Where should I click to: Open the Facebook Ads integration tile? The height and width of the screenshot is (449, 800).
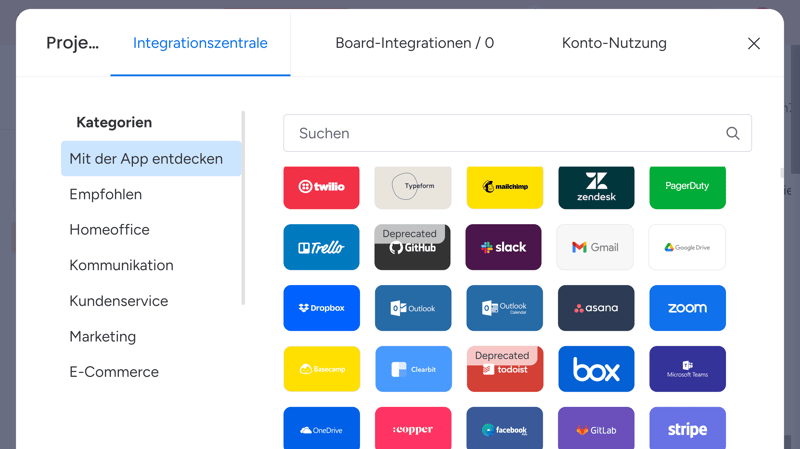(505, 428)
